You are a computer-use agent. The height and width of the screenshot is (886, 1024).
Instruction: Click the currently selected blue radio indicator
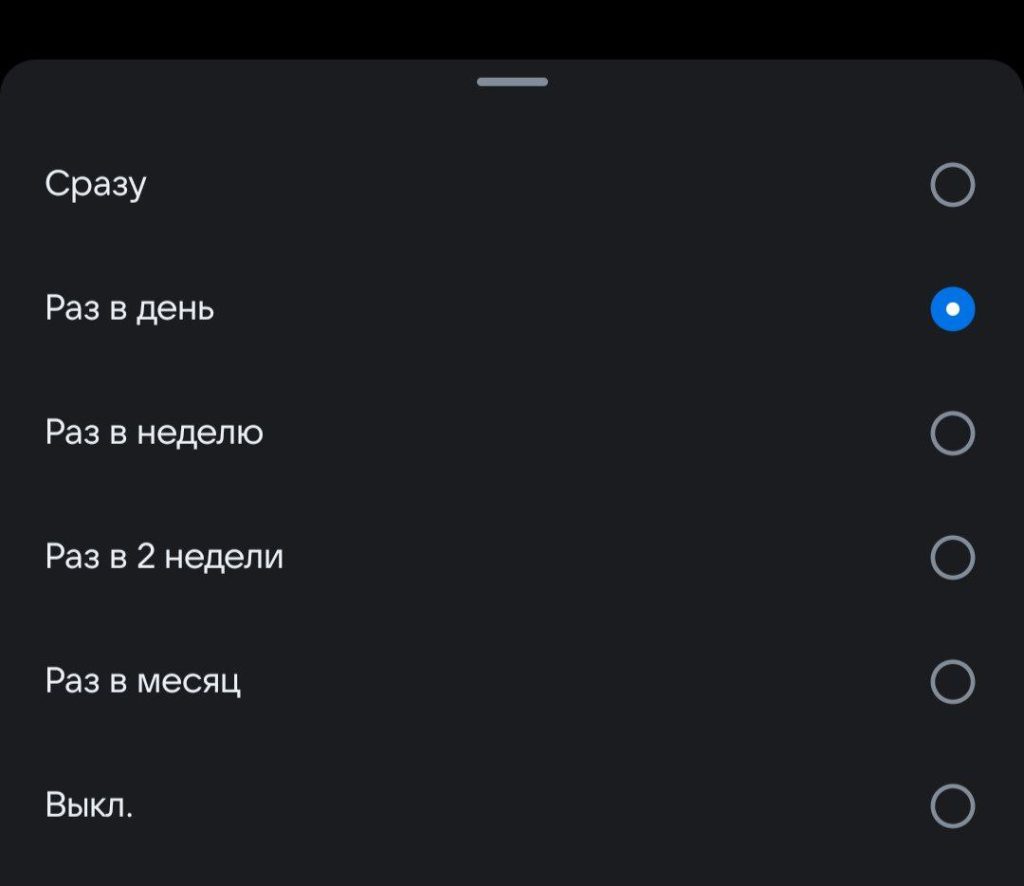pyautogui.click(x=951, y=309)
